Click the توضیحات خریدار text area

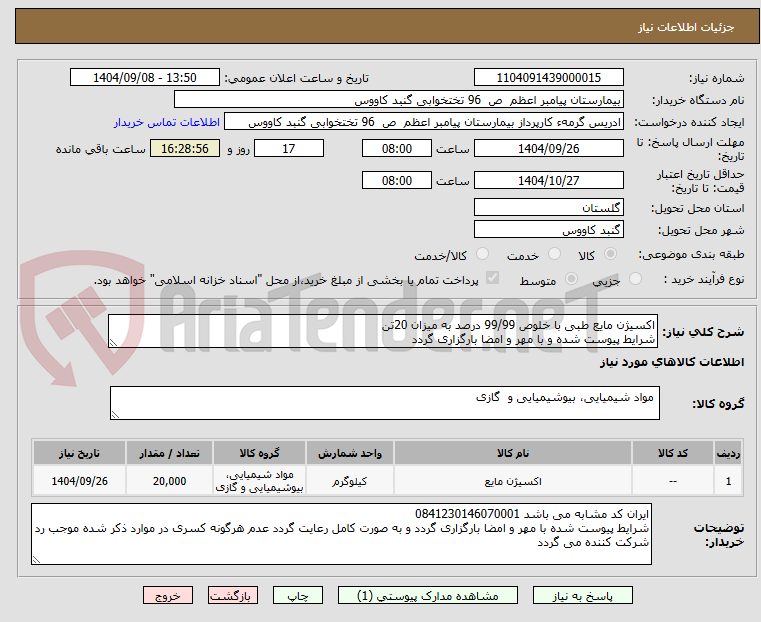coord(341,534)
